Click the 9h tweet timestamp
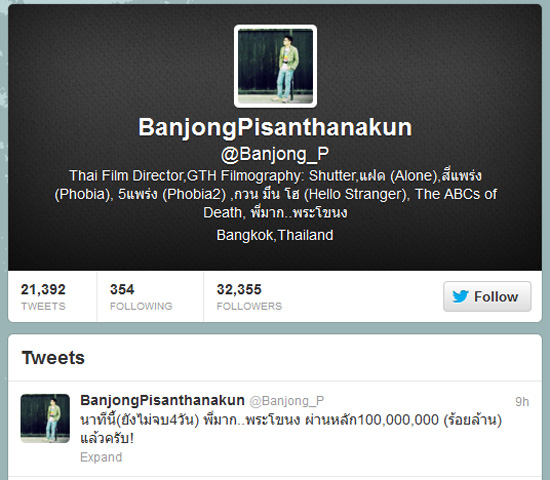The image size is (550, 480). (522, 402)
